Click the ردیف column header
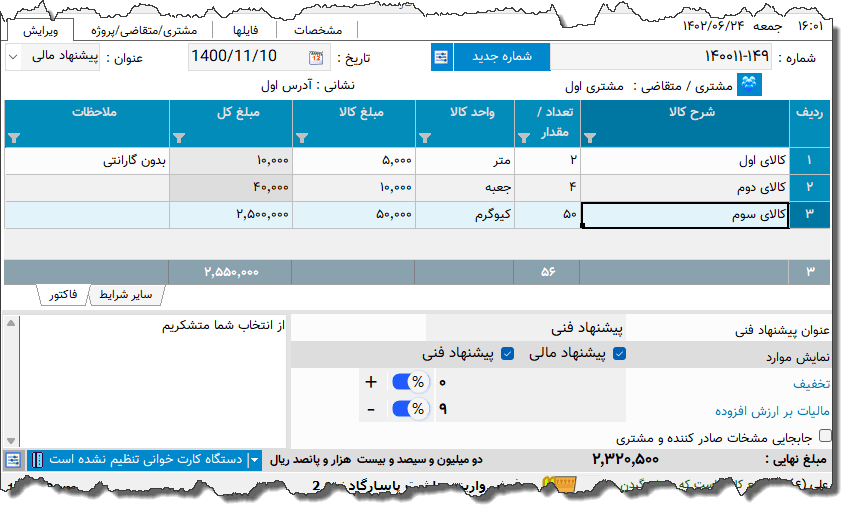Viewport: 841px width, 505px height. [x=809, y=123]
